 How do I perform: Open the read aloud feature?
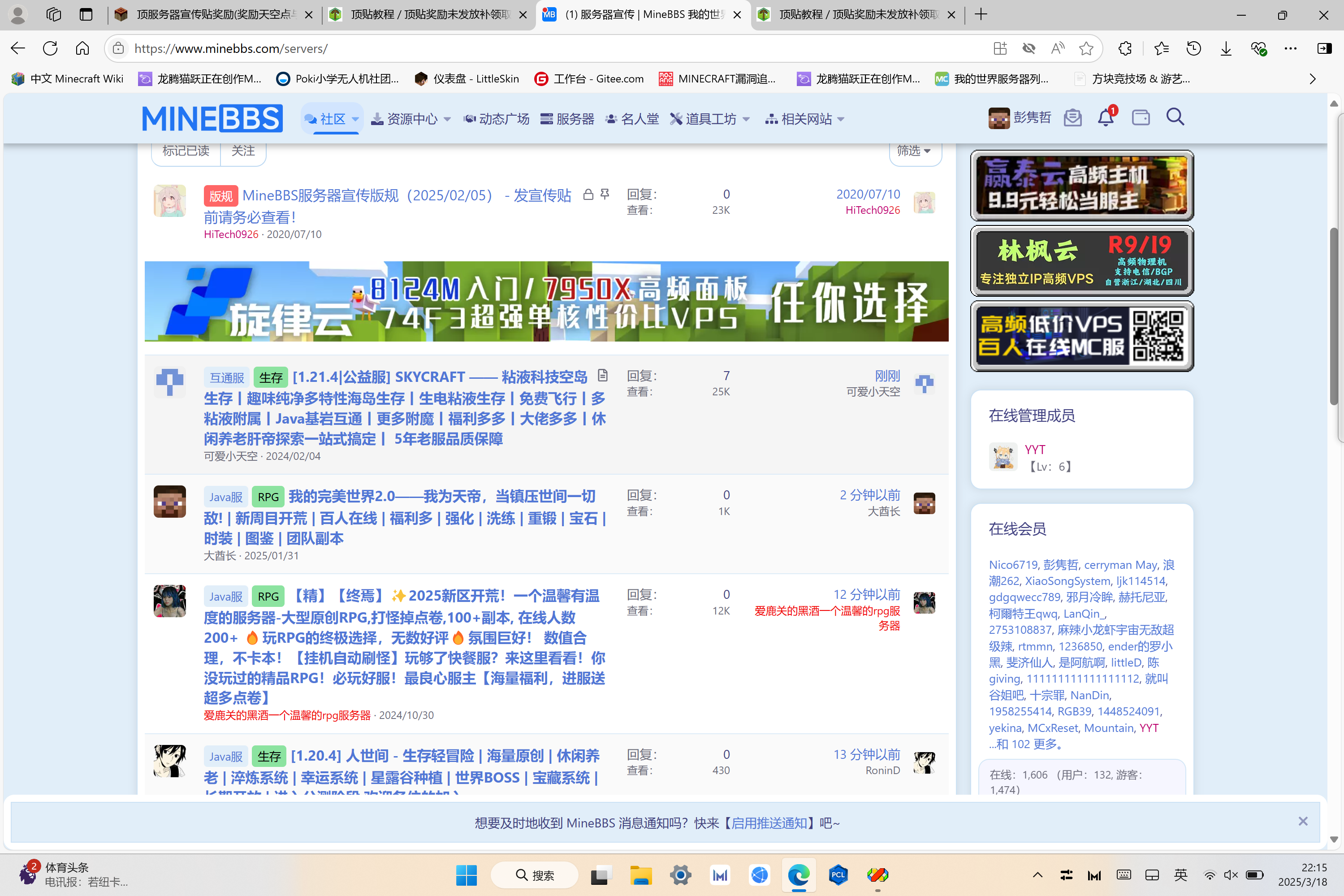(1057, 48)
